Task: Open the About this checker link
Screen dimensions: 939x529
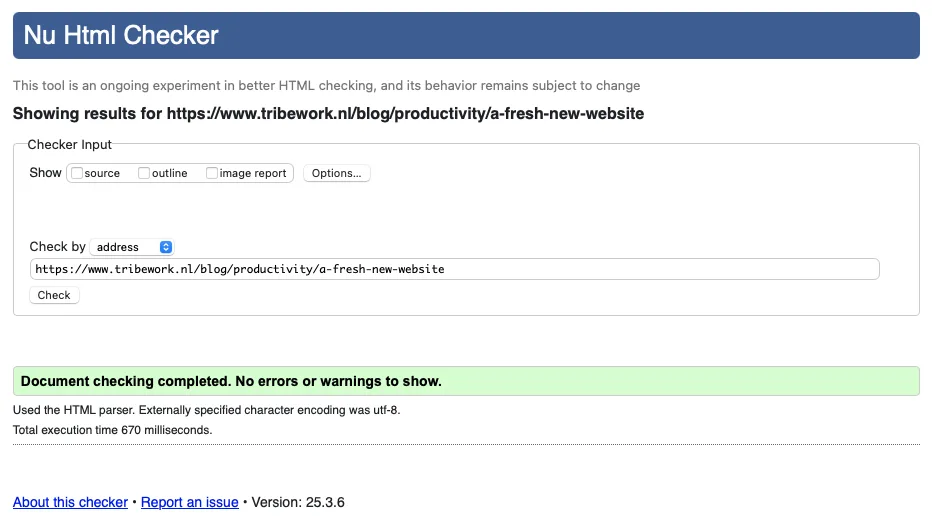Action: pyautogui.click(x=71, y=502)
